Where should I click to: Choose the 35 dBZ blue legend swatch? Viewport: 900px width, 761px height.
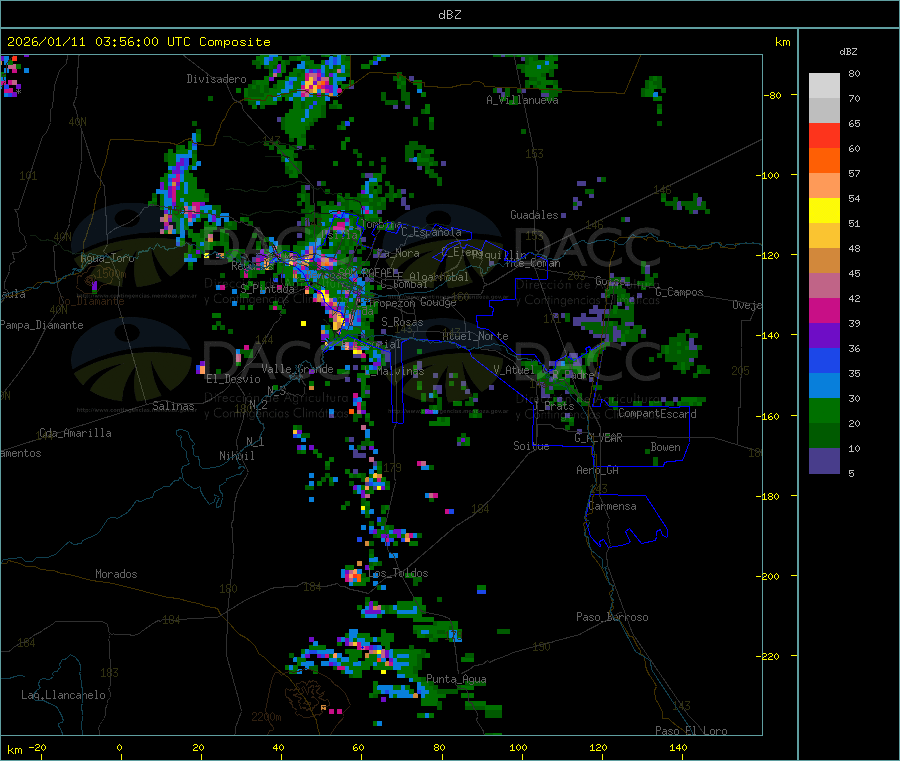[x=824, y=386]
